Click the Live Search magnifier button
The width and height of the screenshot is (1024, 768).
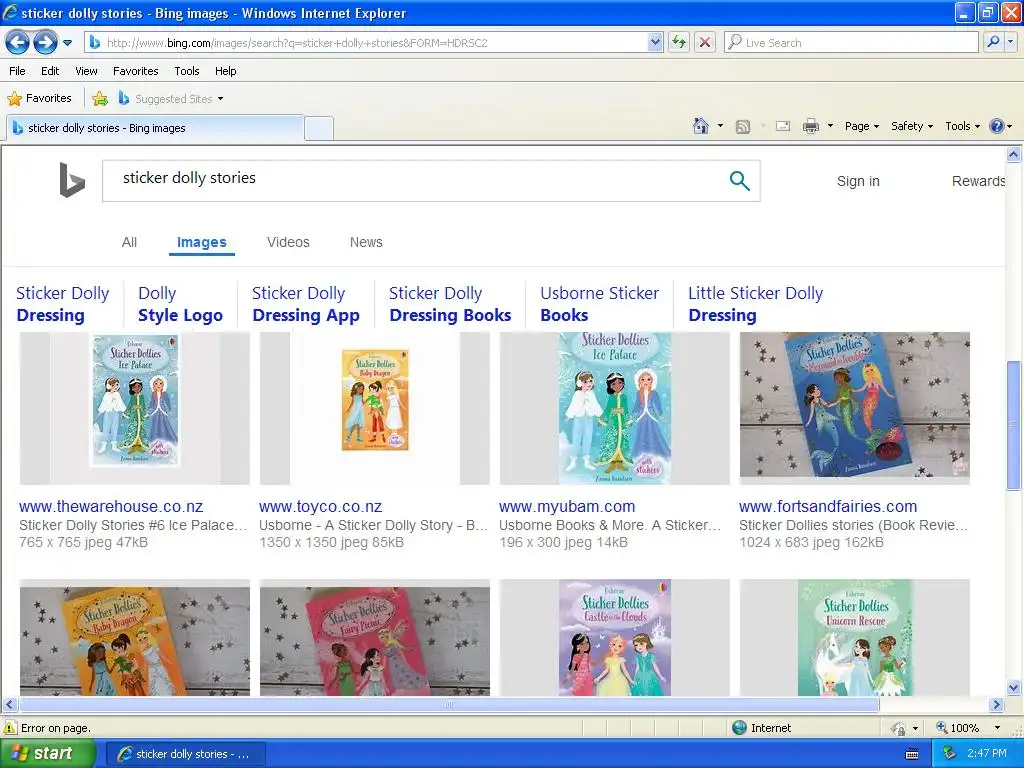[993, 43]
